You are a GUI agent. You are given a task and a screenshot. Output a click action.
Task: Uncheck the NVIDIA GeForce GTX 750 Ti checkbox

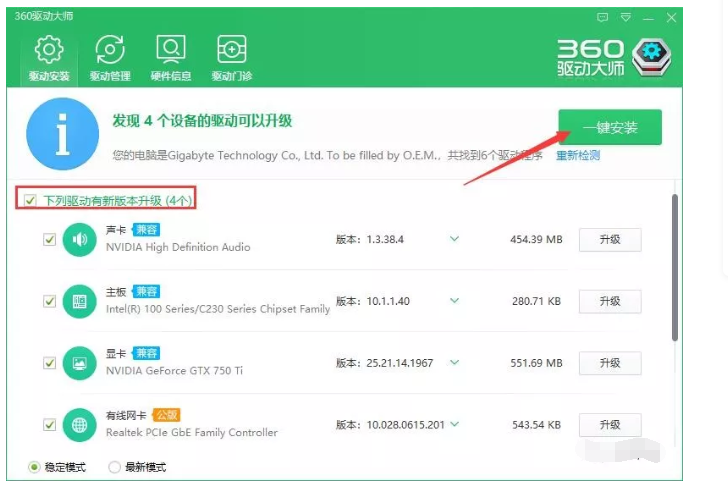pos(49,363)
